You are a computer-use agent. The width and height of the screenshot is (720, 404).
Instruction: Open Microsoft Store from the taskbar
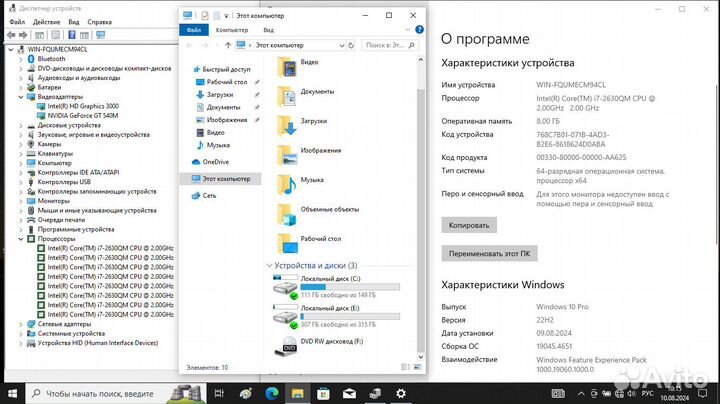(x=323, y=393)
